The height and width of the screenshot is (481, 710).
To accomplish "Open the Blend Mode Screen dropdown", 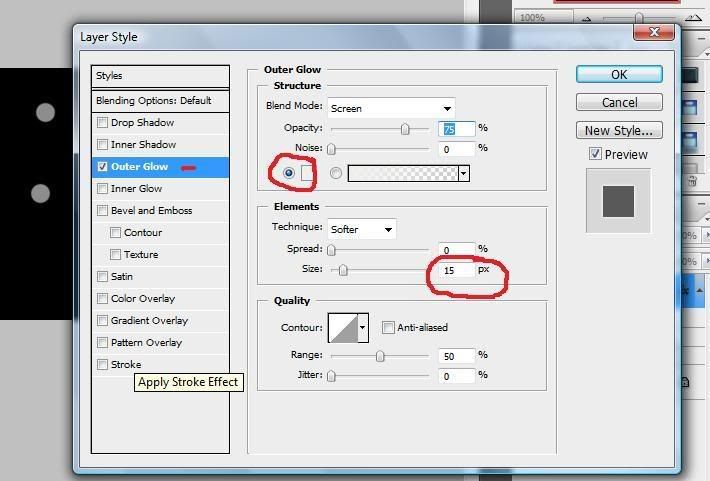I will (391, 108).
